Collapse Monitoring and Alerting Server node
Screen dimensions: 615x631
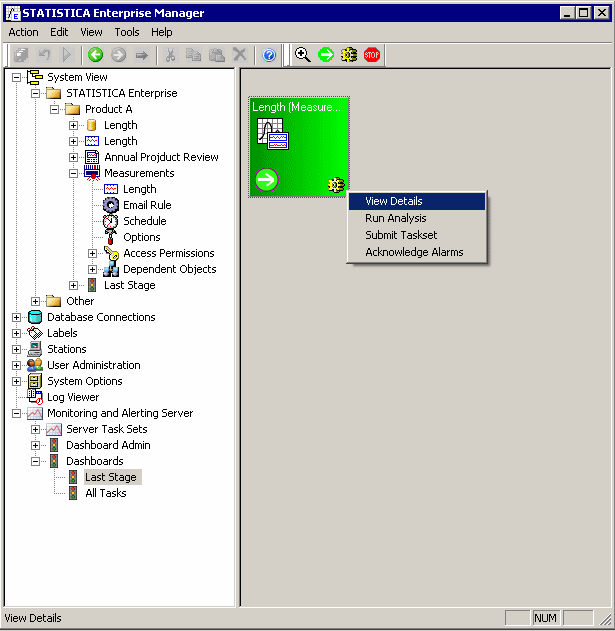coord(16,413)
